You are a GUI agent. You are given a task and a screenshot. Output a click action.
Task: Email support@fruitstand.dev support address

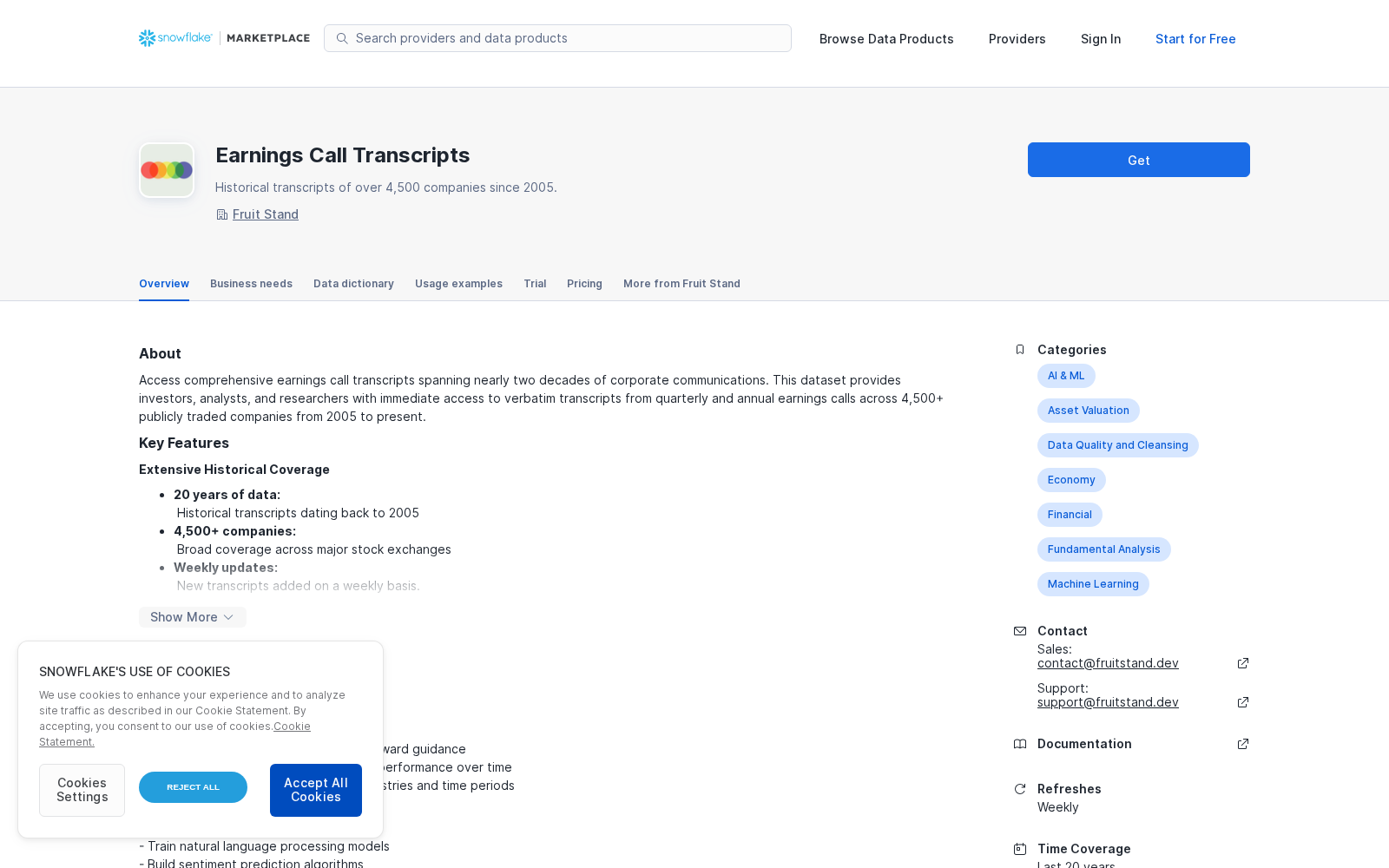(1108, 702)
